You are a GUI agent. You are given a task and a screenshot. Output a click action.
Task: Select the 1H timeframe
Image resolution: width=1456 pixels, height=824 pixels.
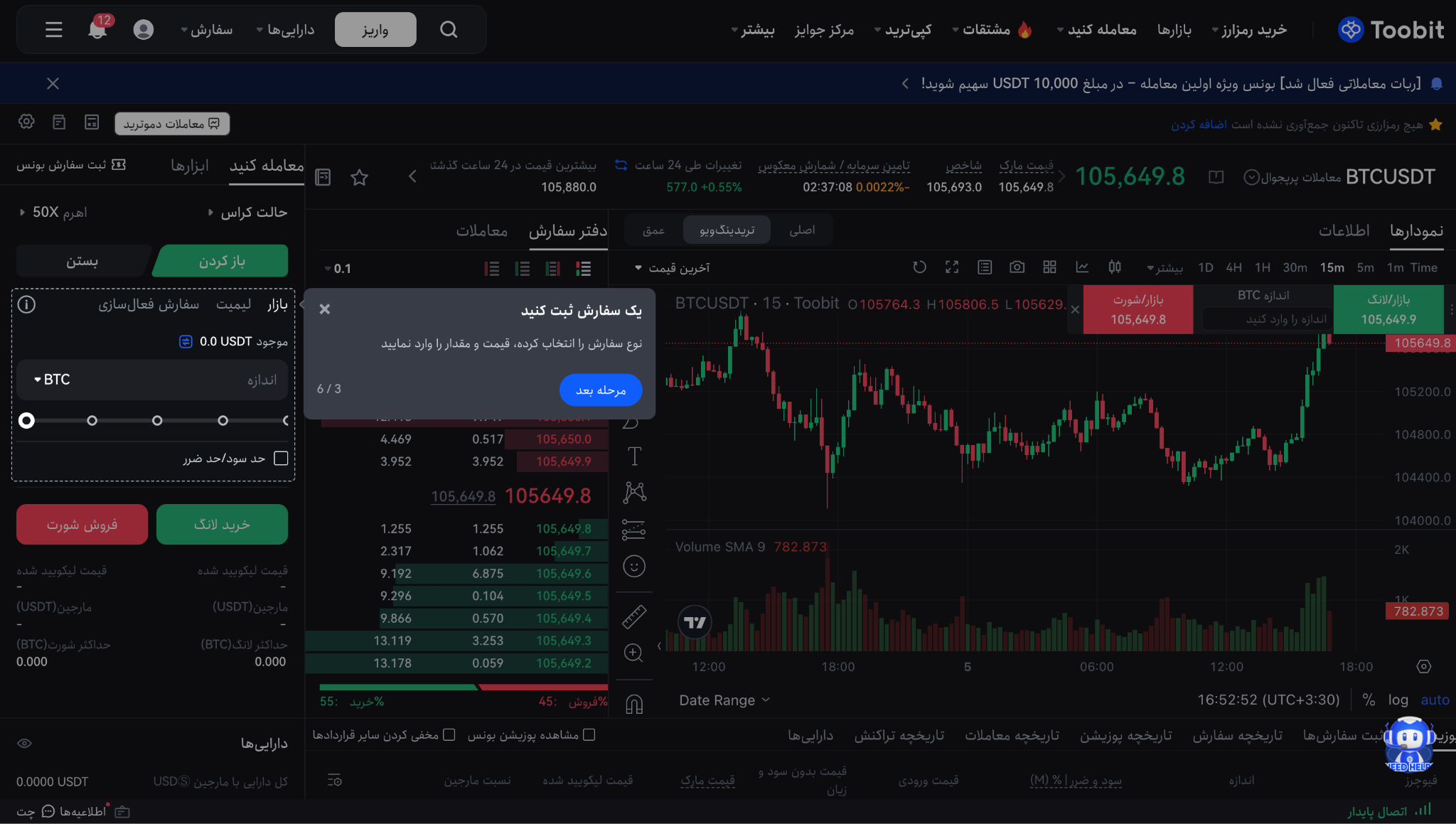coord(1262,268)
